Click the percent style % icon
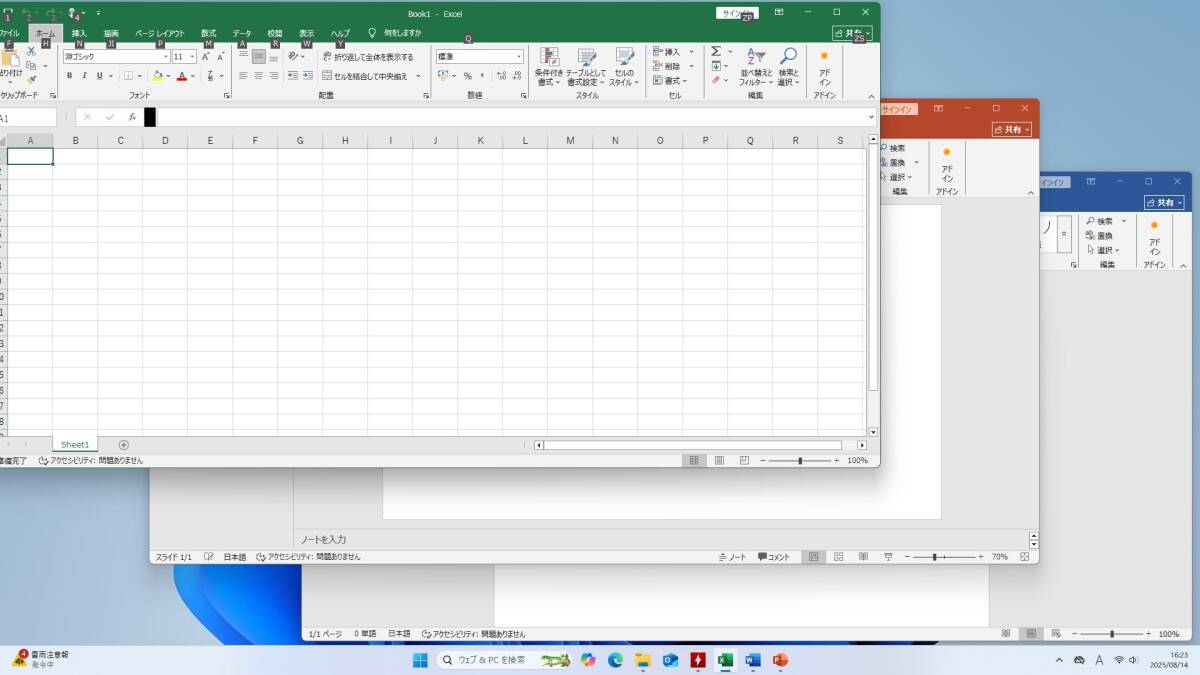 click(x=467, y=76)
